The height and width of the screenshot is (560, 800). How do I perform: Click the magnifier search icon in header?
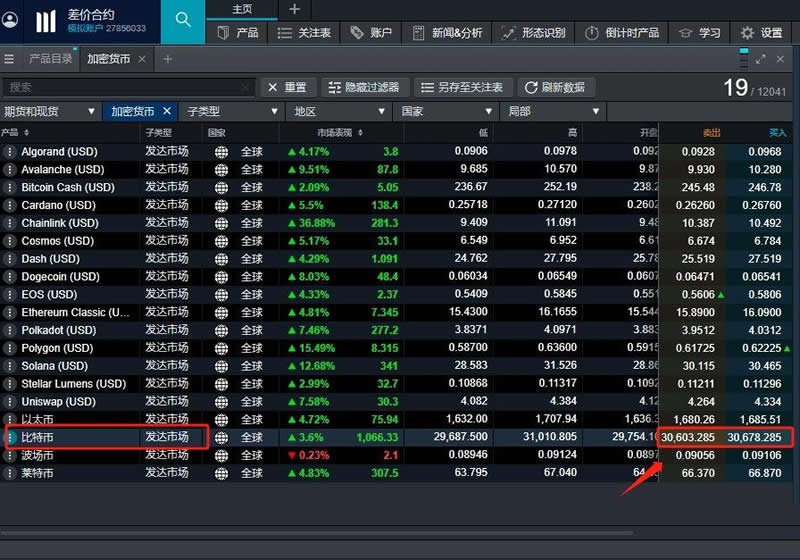182,20
